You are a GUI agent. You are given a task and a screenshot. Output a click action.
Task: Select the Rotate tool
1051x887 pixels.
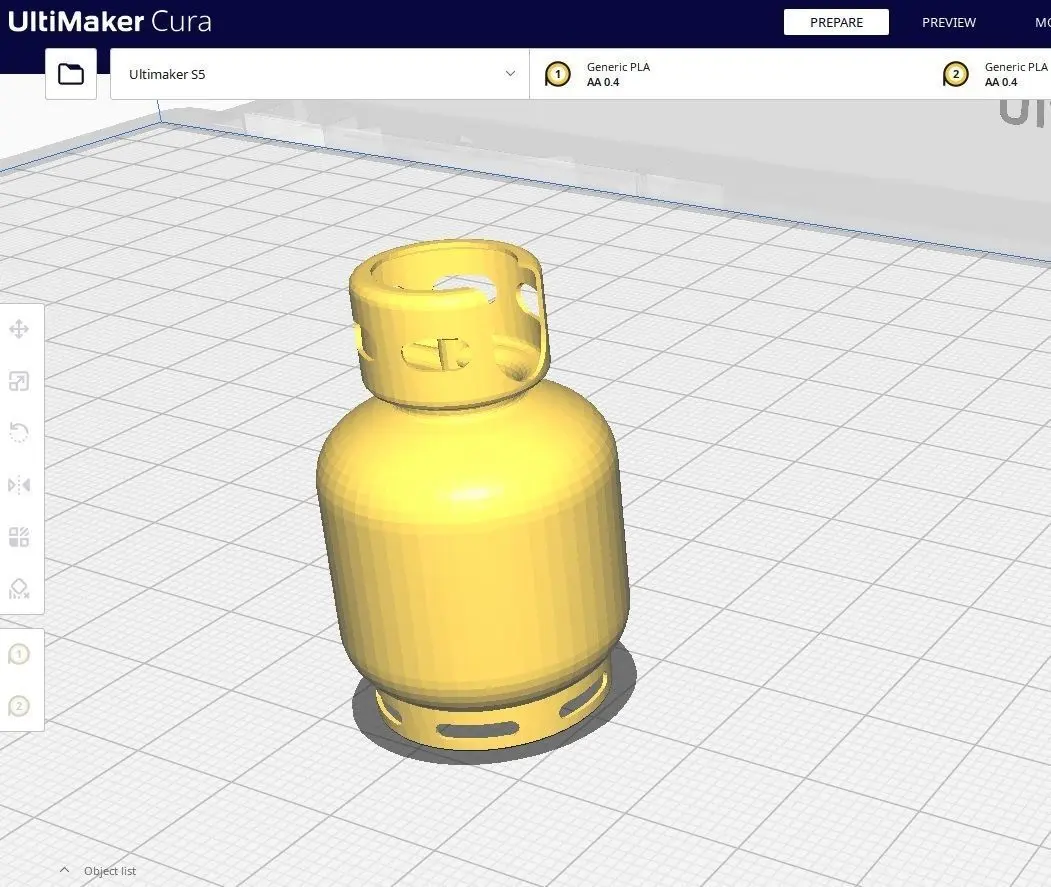19,432
